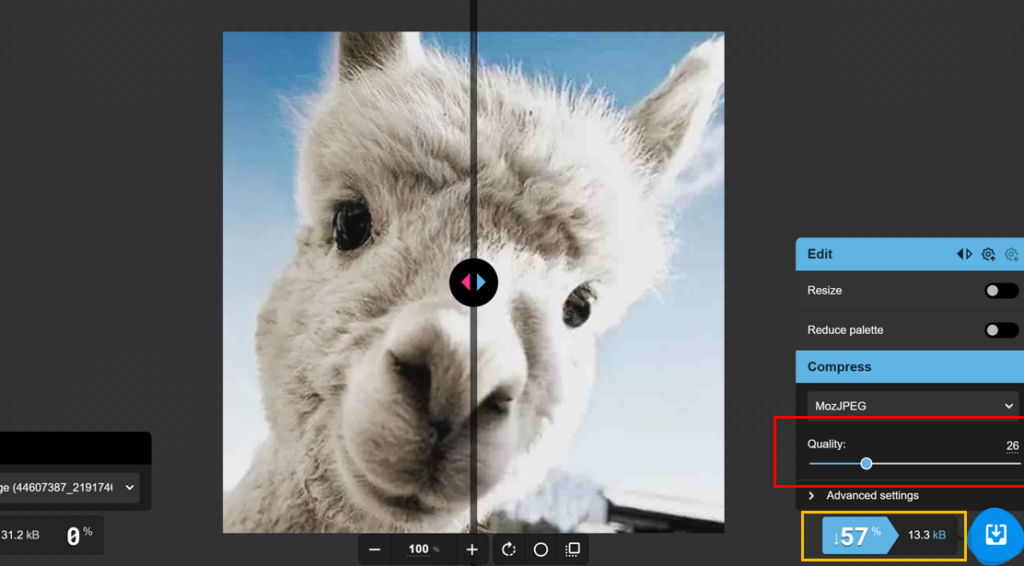Click the circle background toggle icon

click(x=541, y=549)
